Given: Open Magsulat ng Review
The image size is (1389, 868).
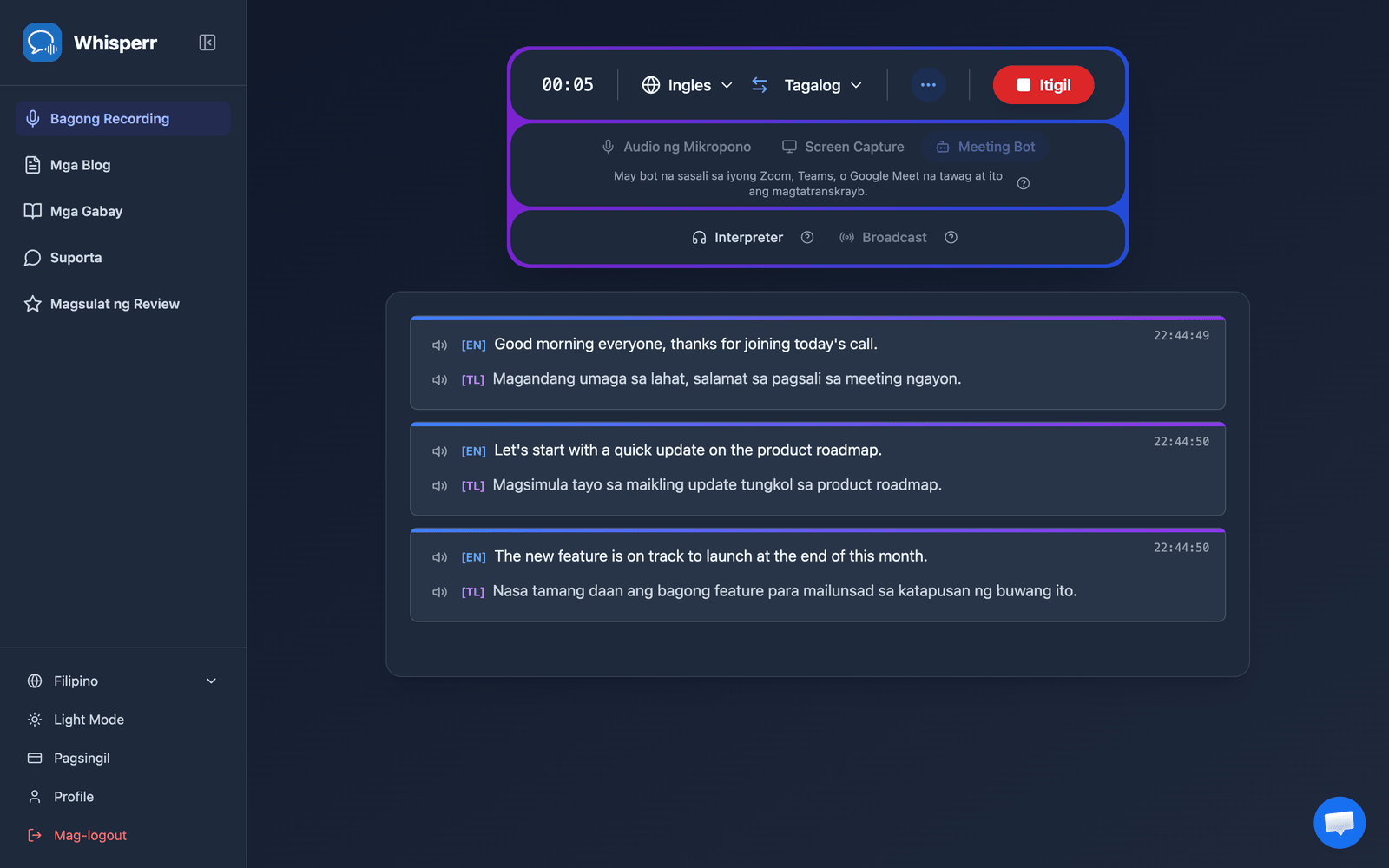Looking at the screenshot, I should click(x=122, y=304).
